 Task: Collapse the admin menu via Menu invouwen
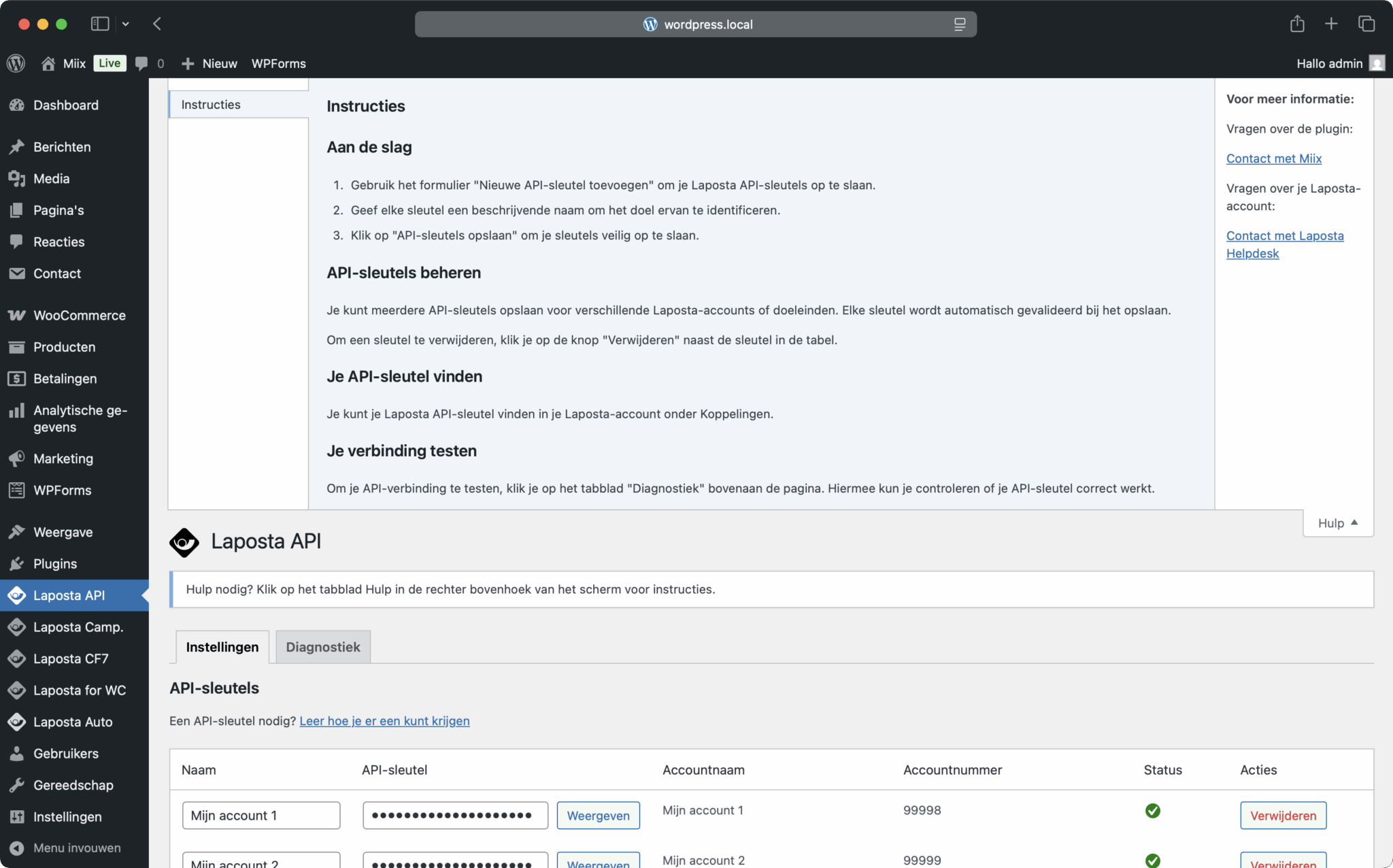tap(76, 848)
